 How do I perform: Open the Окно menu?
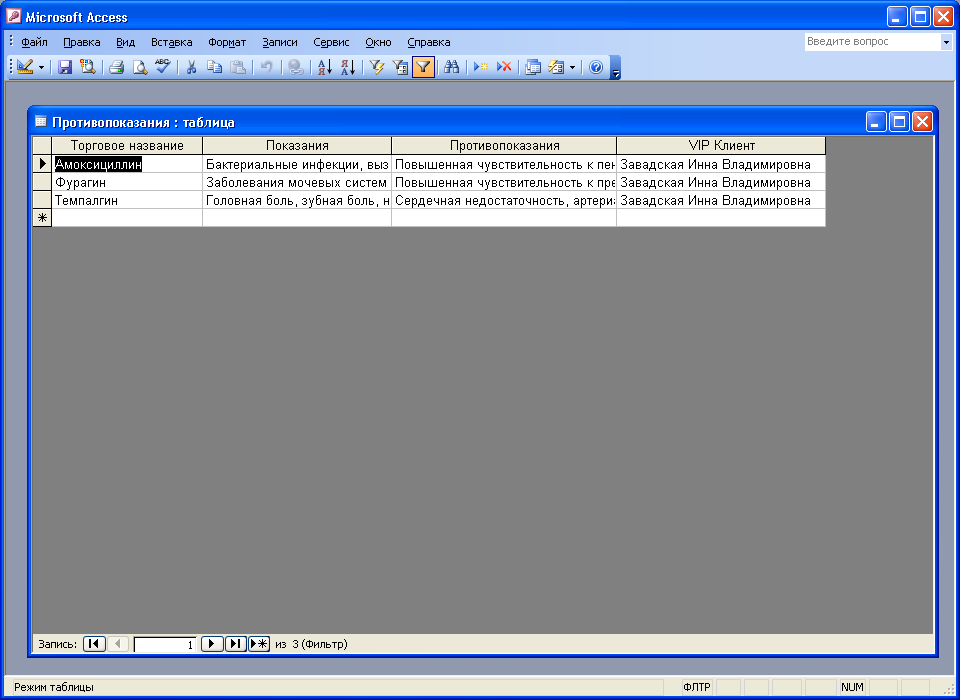click(x=378, y=42)
